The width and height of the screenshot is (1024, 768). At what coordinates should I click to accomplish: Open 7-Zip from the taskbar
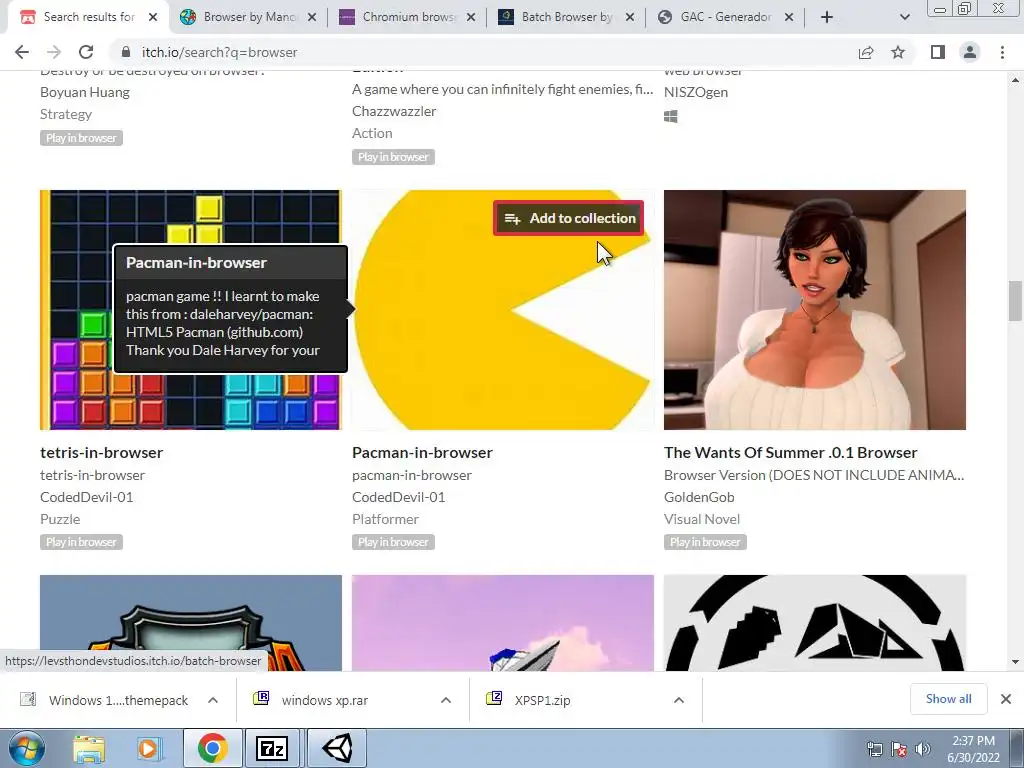tap(272, 748)
